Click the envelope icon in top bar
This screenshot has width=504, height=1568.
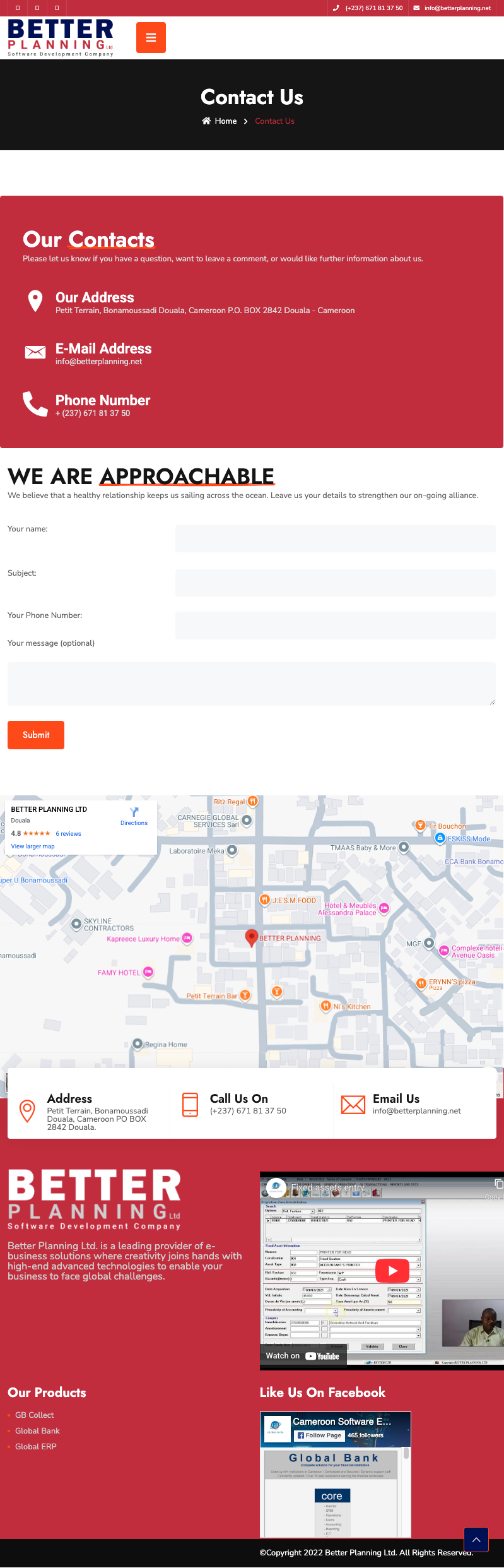(x=416, y=8)
